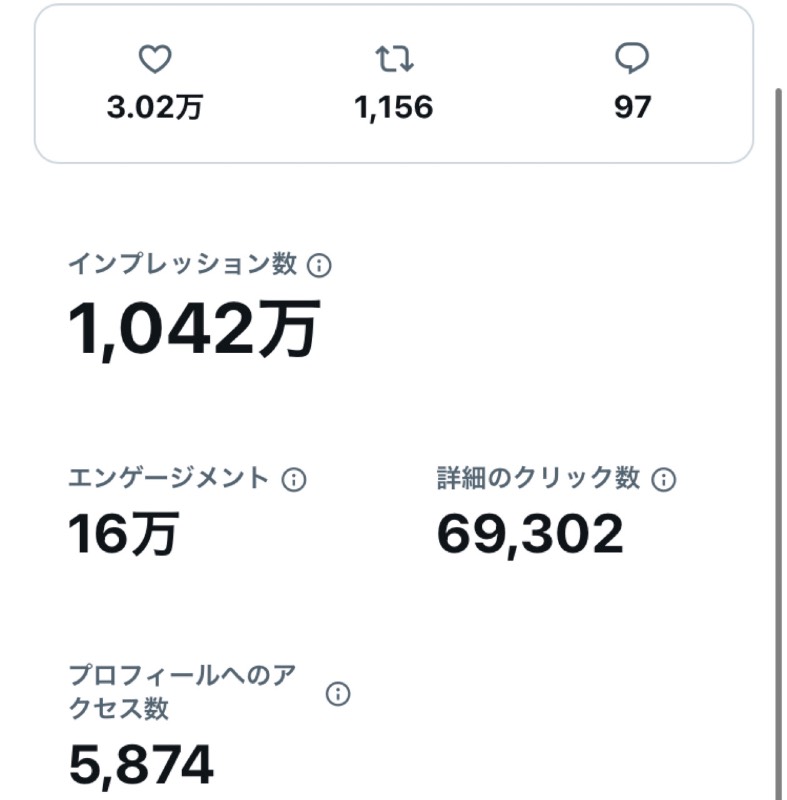This screenshot has width=787, height=800.
Task: Click the 97 replies count
Action: (632, 108)
